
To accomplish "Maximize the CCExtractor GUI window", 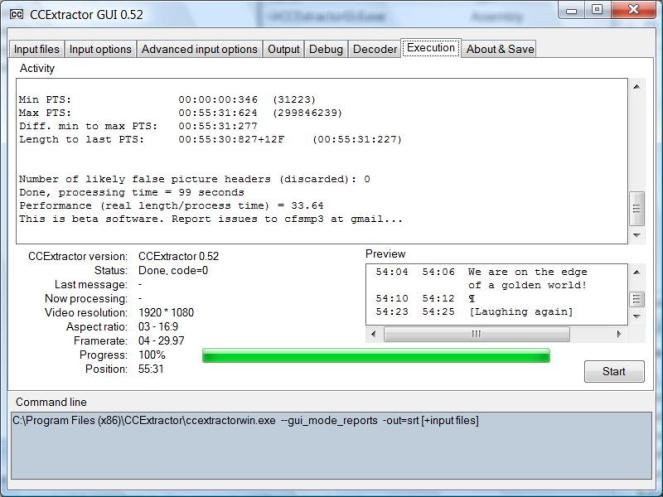I will click(x=597, y=10).
